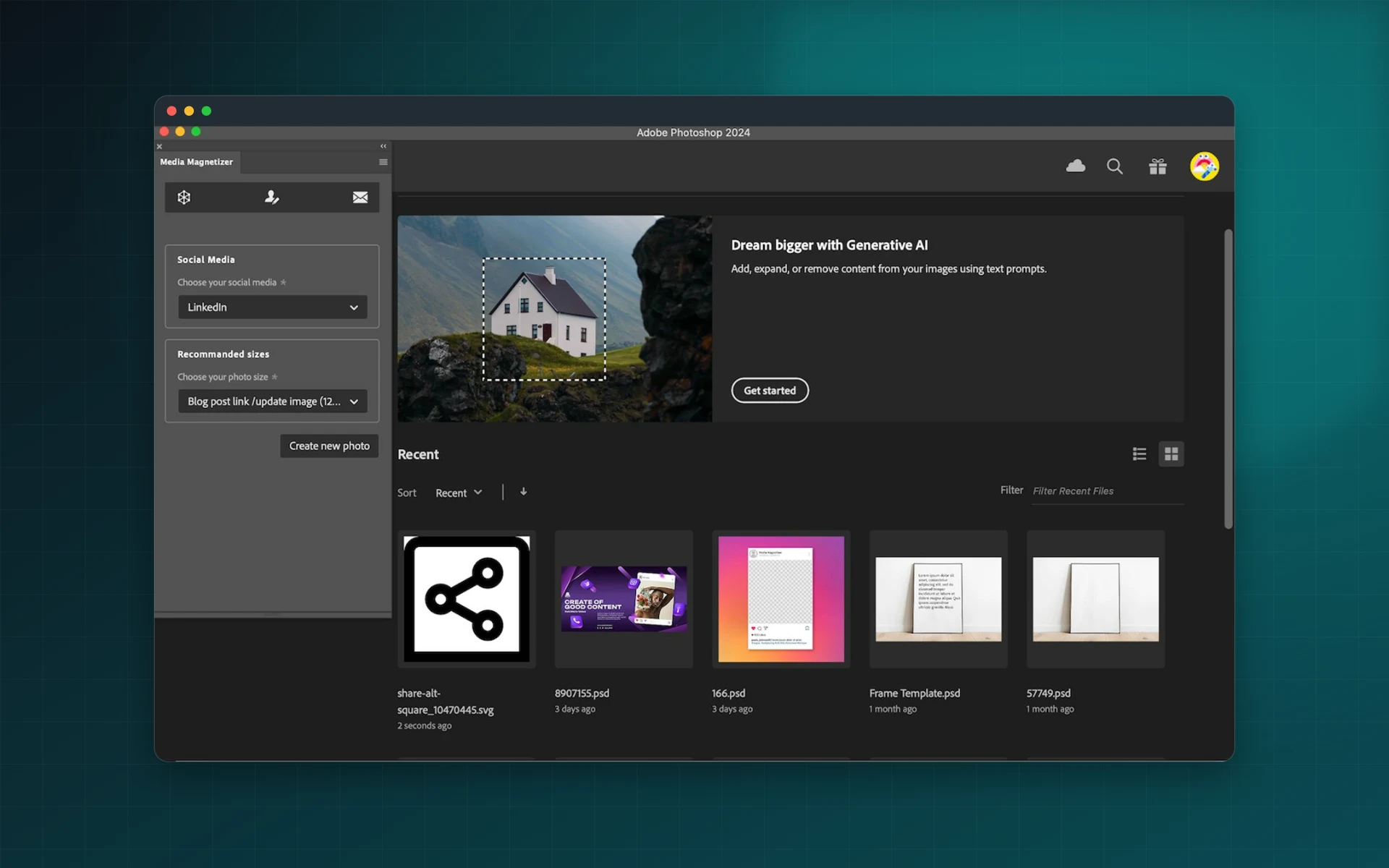Click the 'Recent' section heading

(x=418, y=454)
